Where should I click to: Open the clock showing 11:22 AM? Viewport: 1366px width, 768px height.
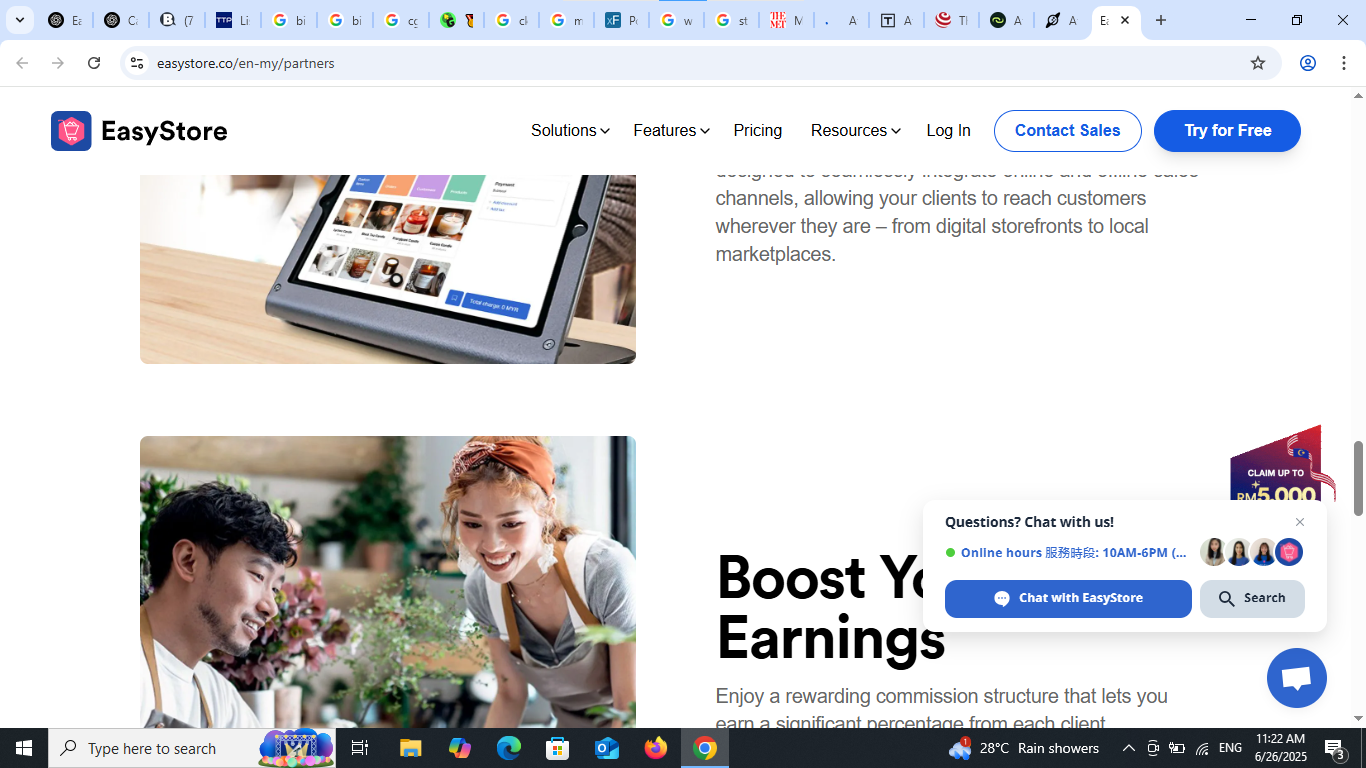[x=1281, y=748]
